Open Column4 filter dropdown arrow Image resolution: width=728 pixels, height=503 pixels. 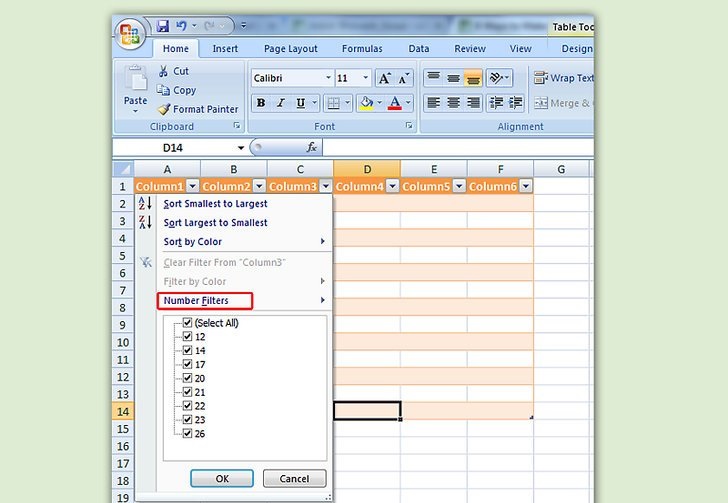pos(393,187)
